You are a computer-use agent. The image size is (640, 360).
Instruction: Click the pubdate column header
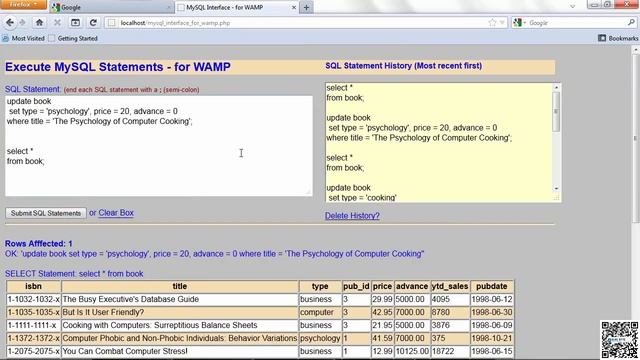(492, 287)
